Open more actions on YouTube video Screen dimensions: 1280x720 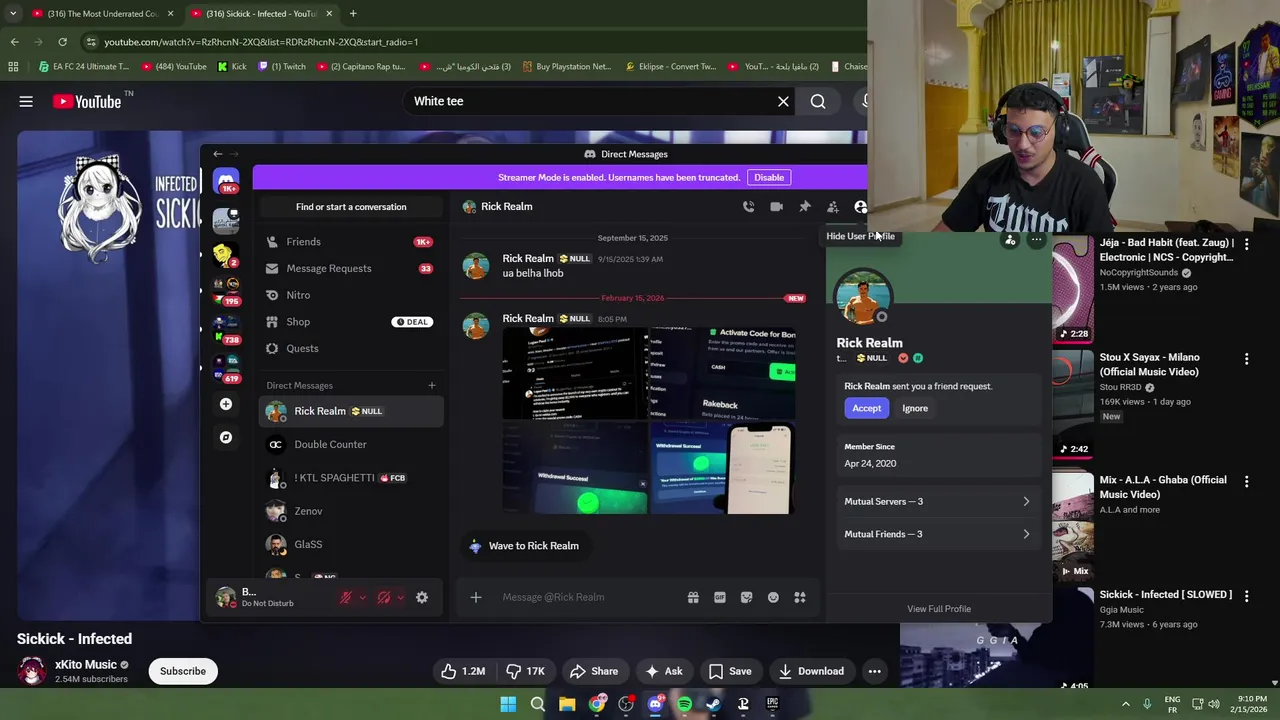pos(874,671)
